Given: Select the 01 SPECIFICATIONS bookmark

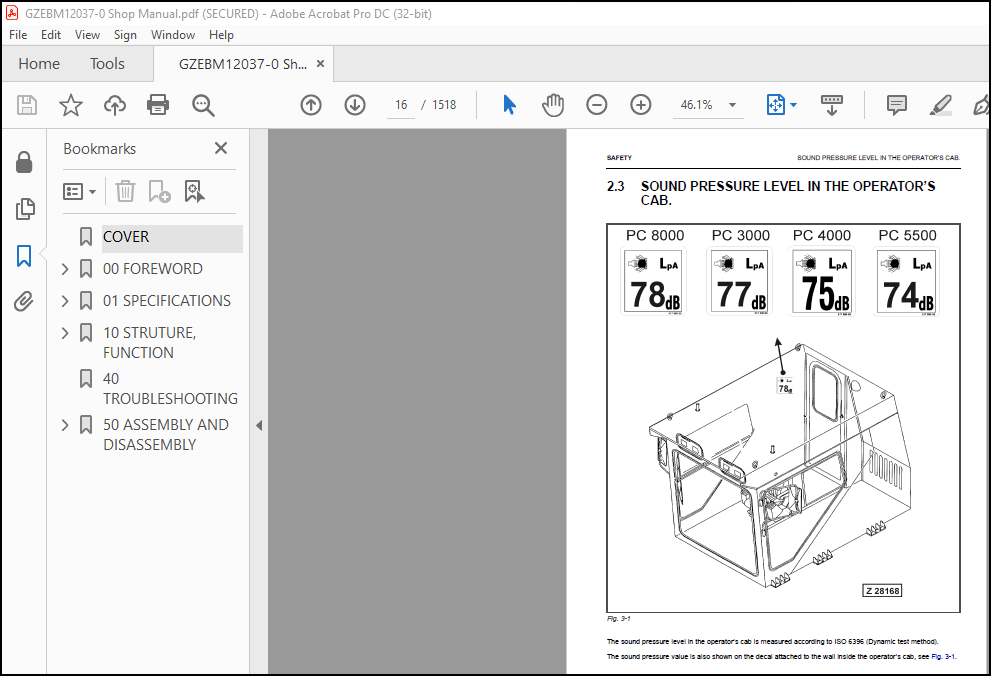Looking at the screenshot, I should 167,301.
